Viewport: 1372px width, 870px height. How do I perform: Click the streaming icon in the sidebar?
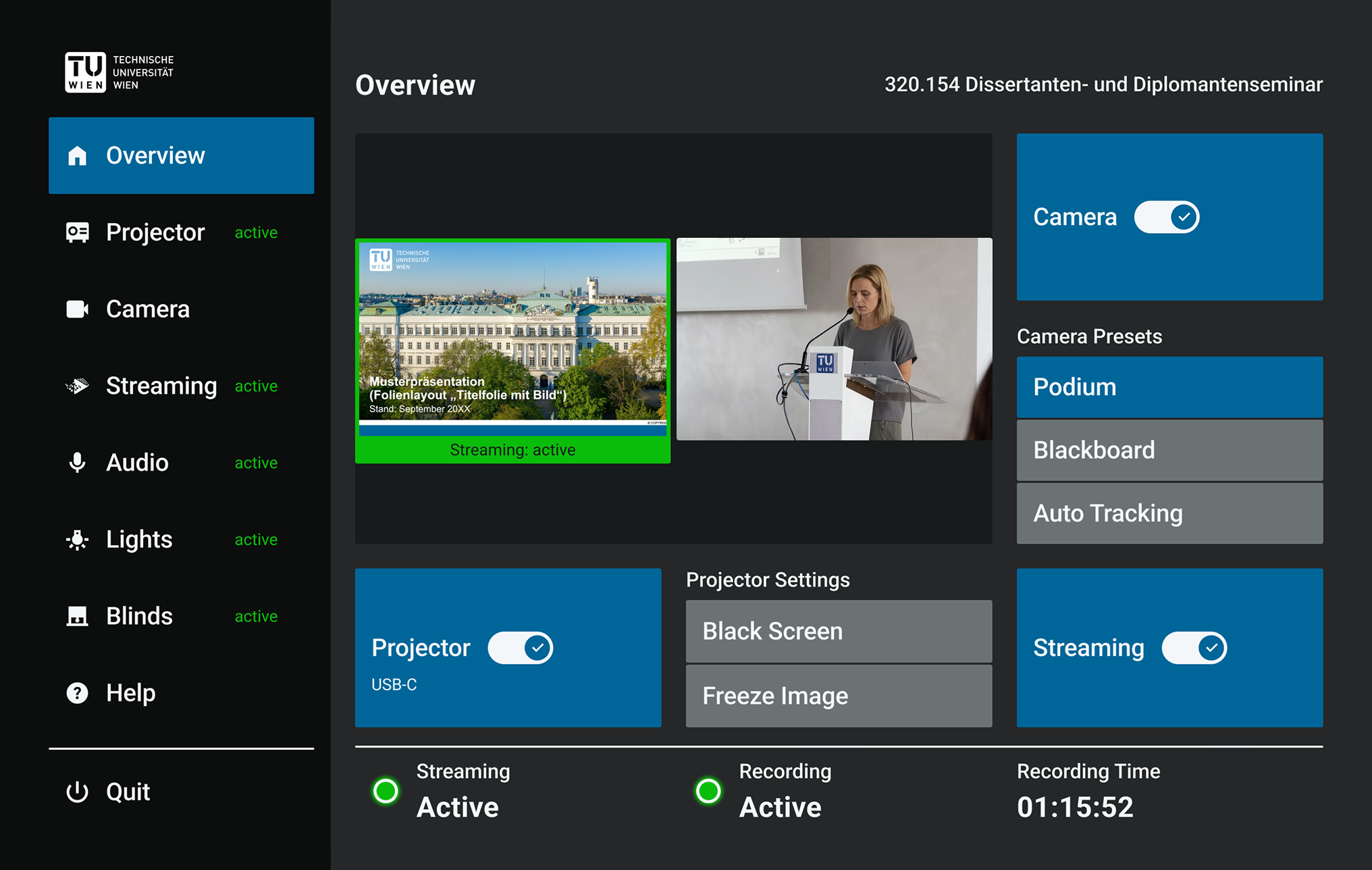77,386
